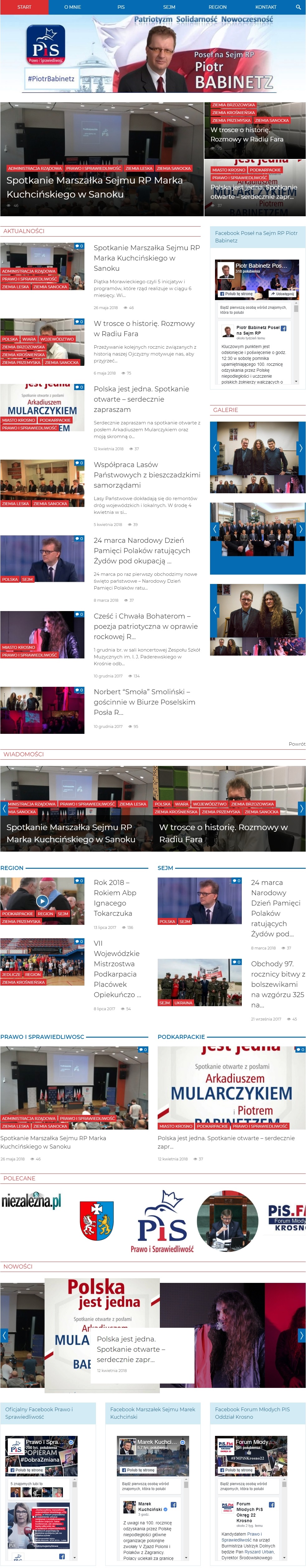Open PiS.FM Forum Młodych logo in Polecane

point(287,1218)
